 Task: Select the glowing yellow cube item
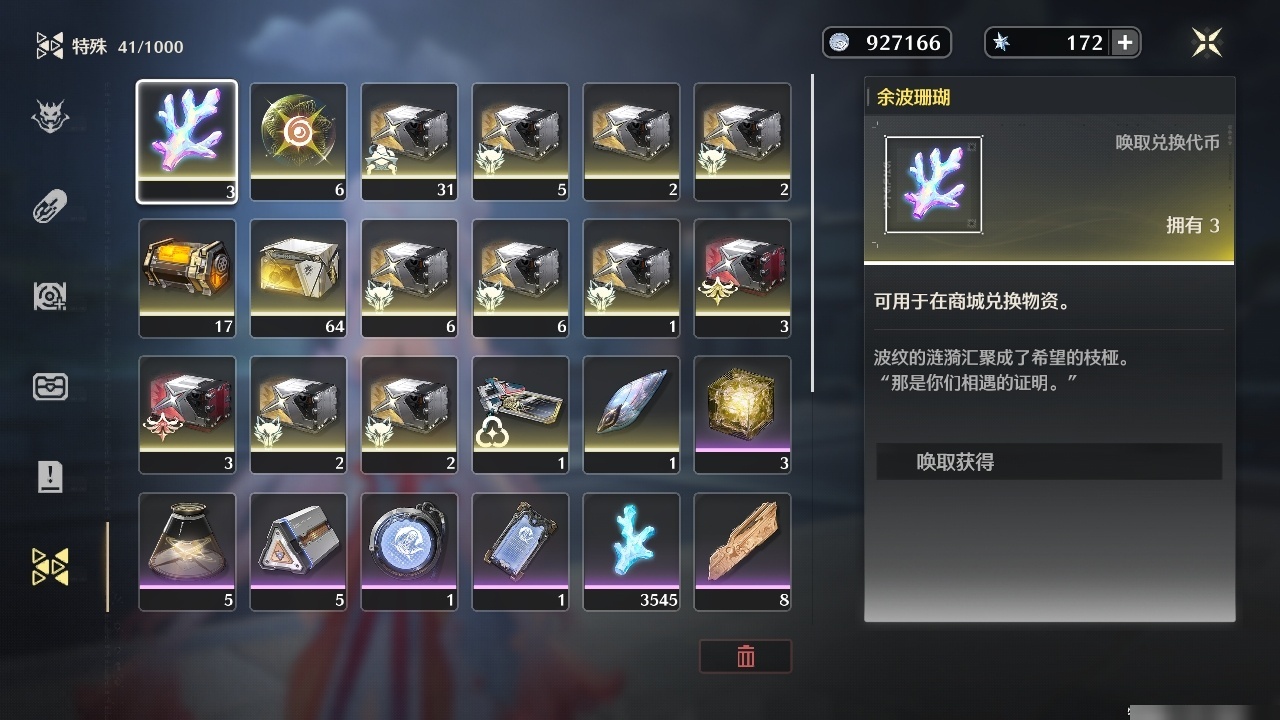click(x=742, y=415)
